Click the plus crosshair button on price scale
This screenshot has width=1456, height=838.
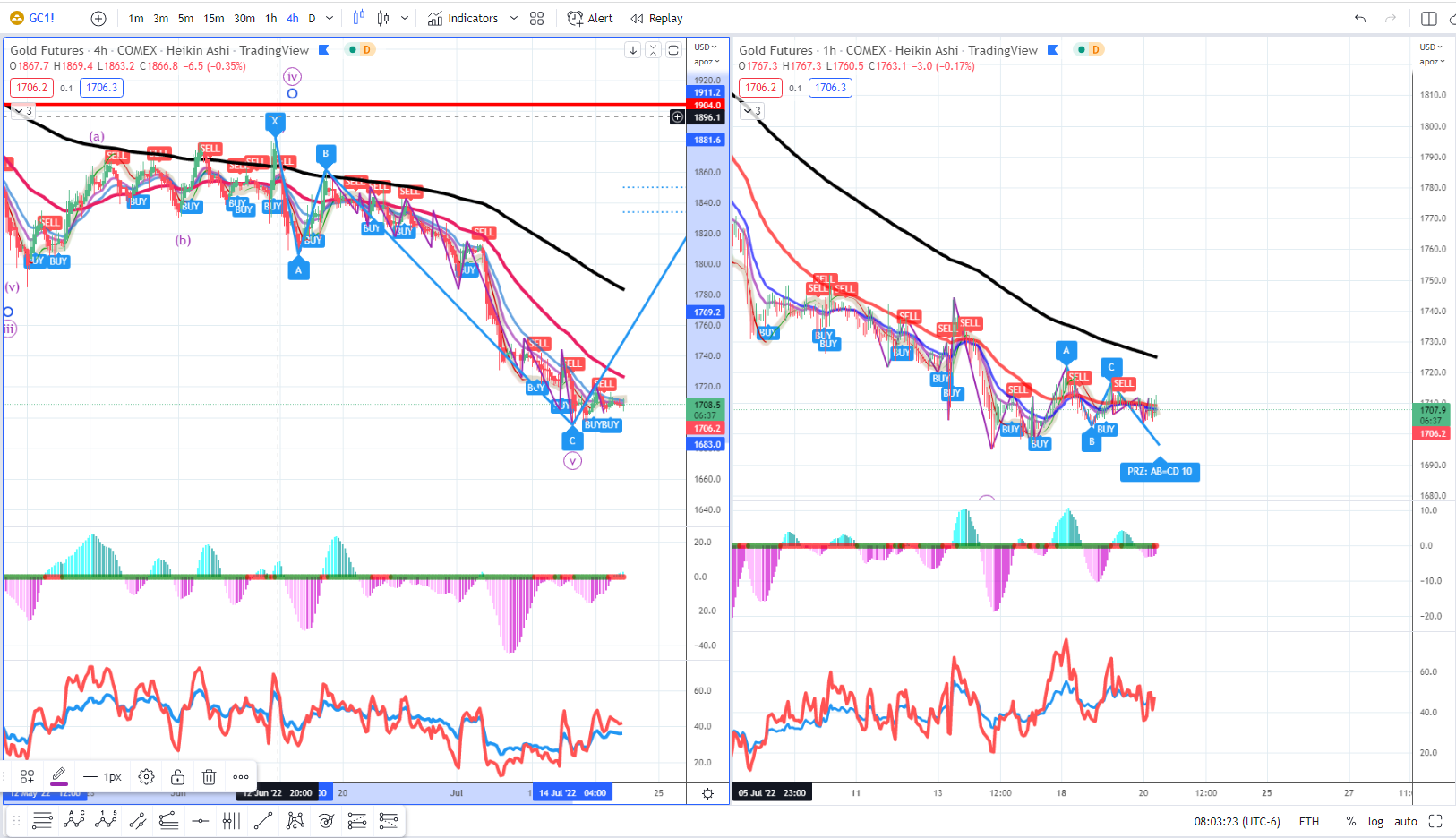[677, 117]
